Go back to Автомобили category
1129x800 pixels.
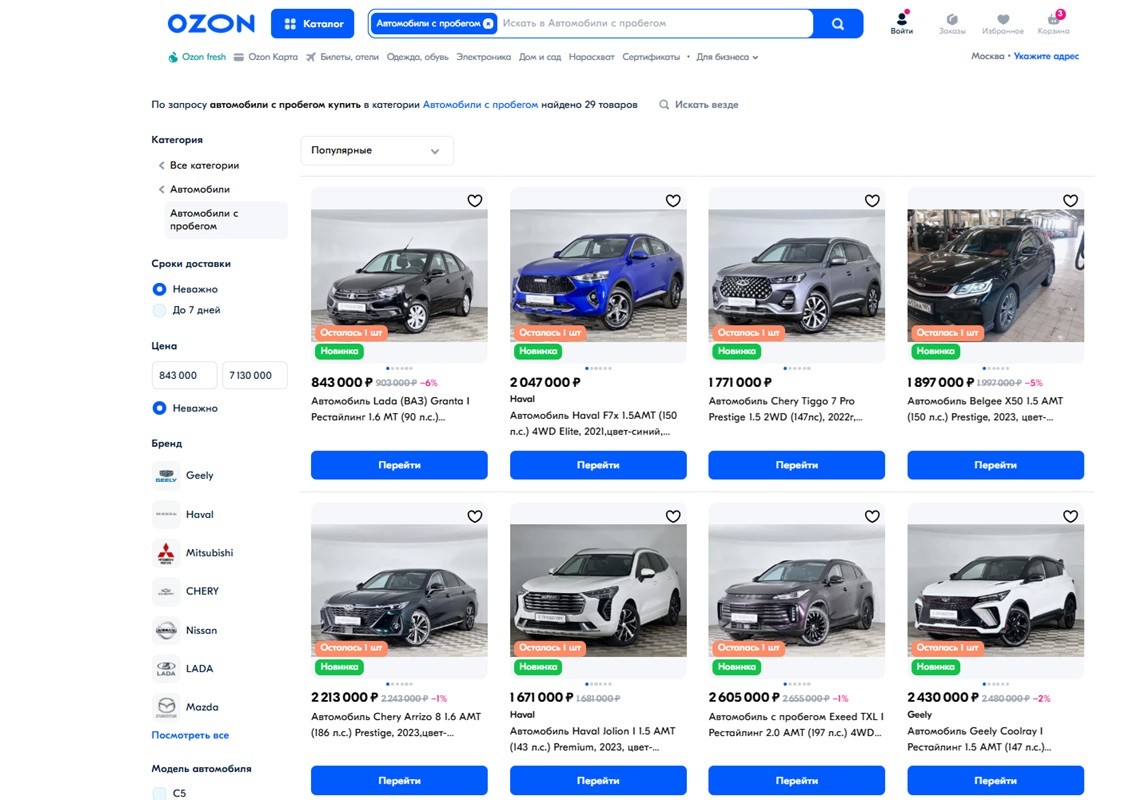pos(194,189)
